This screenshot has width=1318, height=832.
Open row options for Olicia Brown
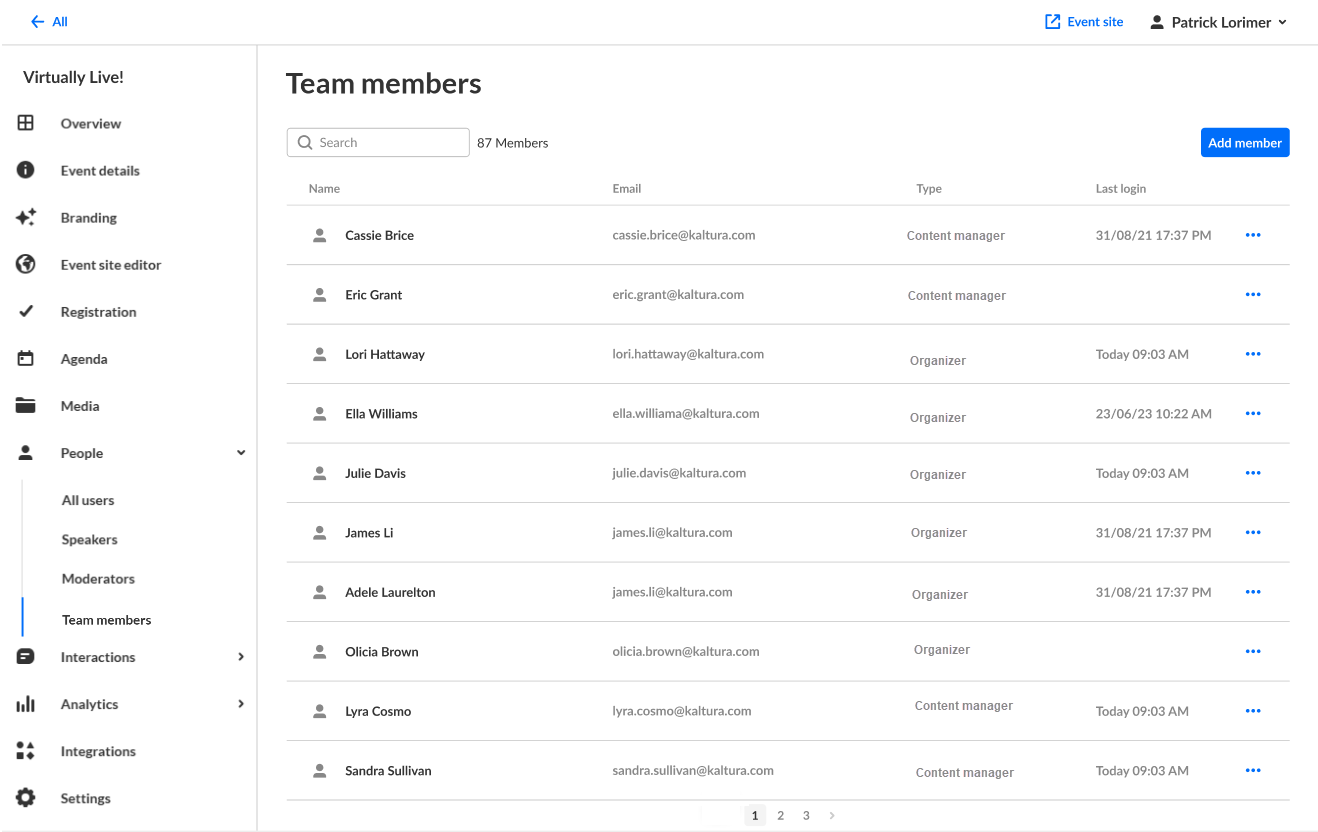1253,652
